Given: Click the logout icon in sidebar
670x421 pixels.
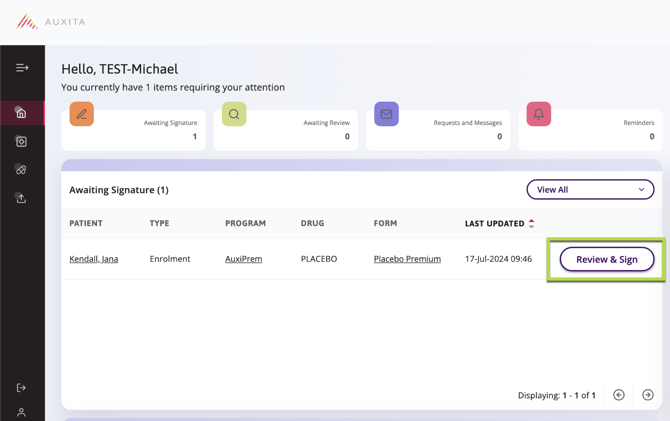Looking at the screenshot, I should coord(21,387).
